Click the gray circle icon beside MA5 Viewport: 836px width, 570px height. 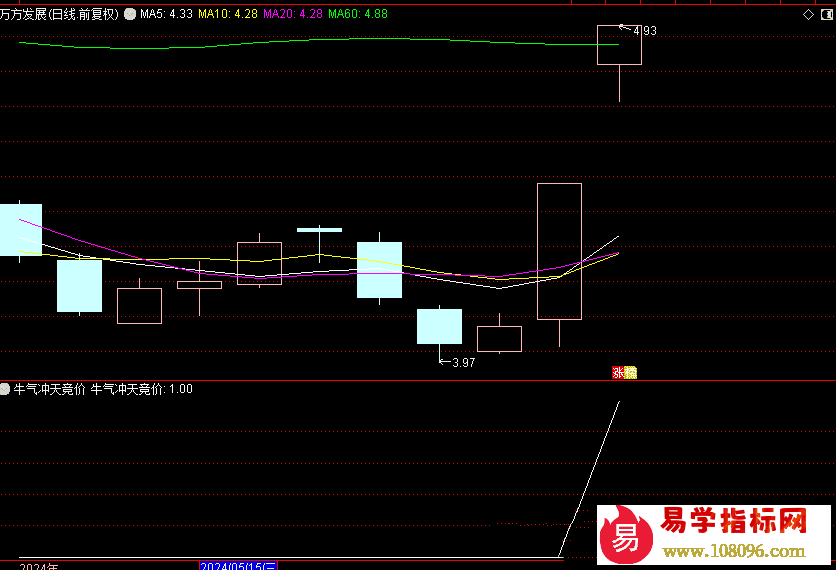click(x=130, y=15)
